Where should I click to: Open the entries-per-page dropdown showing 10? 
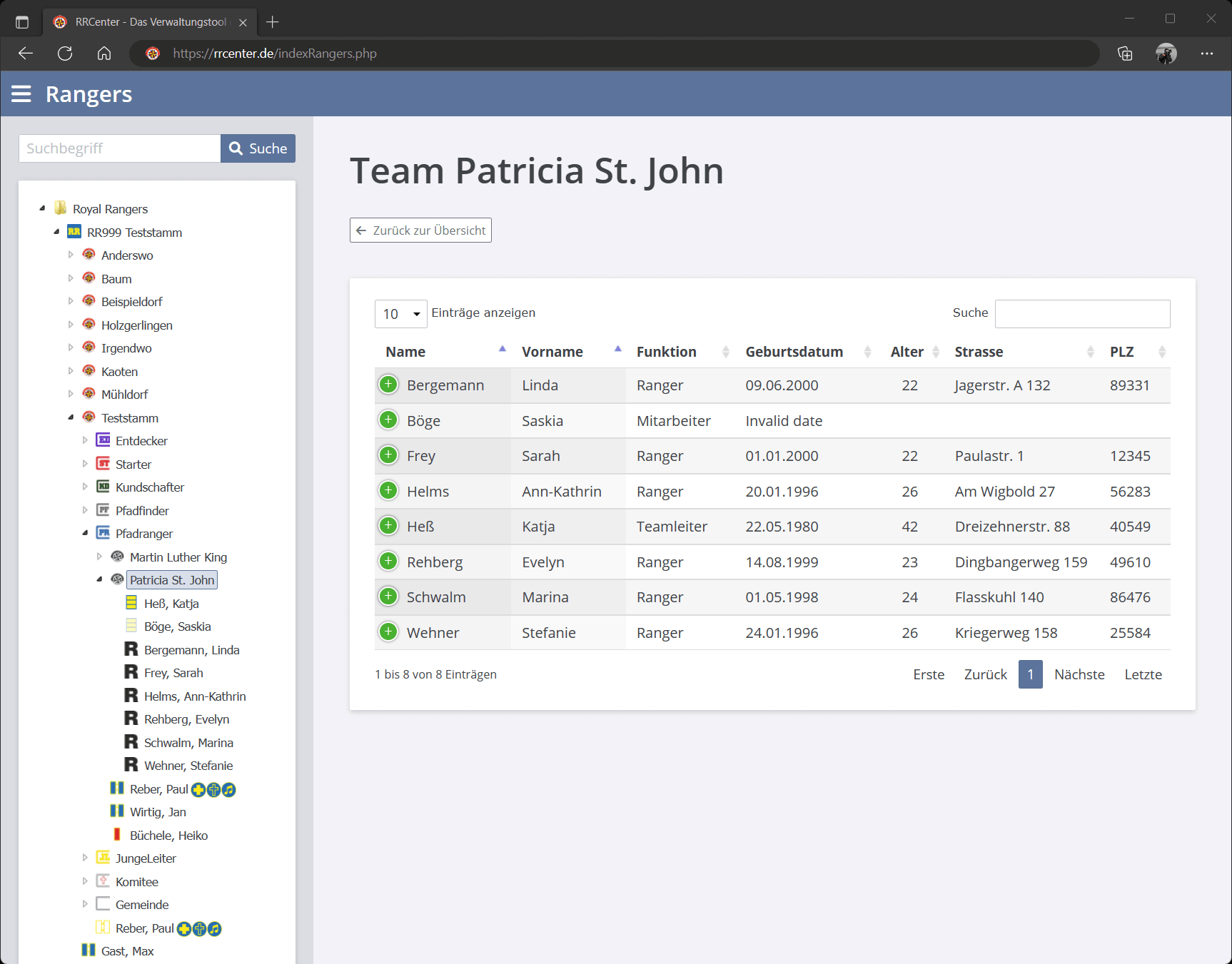click(x=400, y=314)
